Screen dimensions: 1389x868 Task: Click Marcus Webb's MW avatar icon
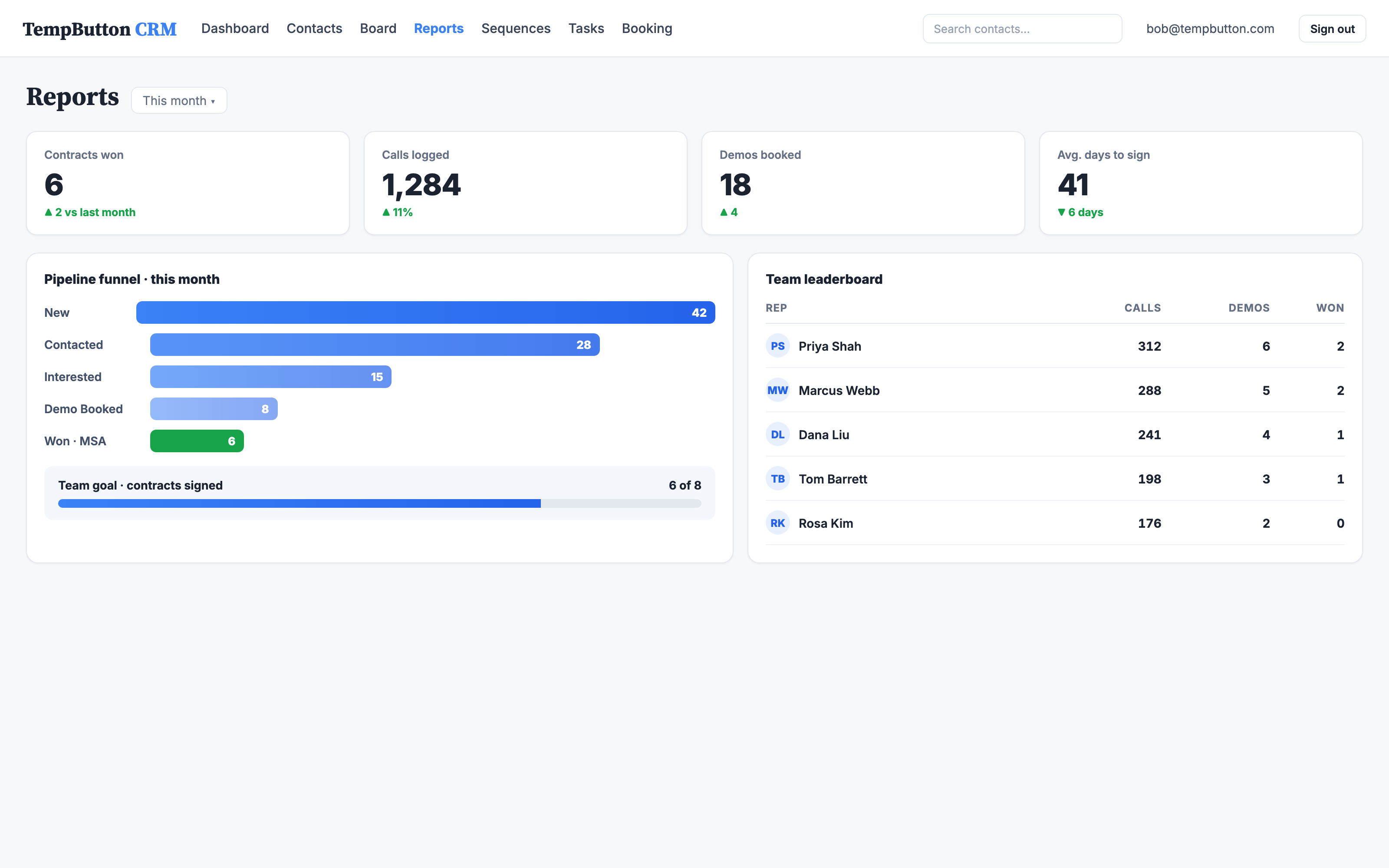pos(778,390)
